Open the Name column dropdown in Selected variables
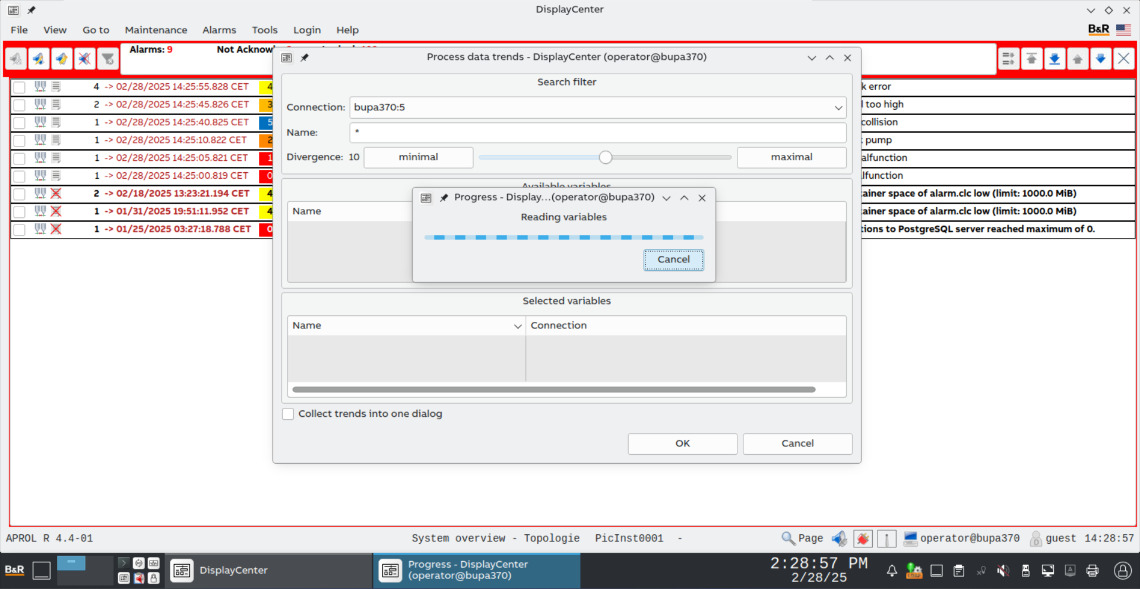Screen dimensions: 1140x589 pos(517,326)
